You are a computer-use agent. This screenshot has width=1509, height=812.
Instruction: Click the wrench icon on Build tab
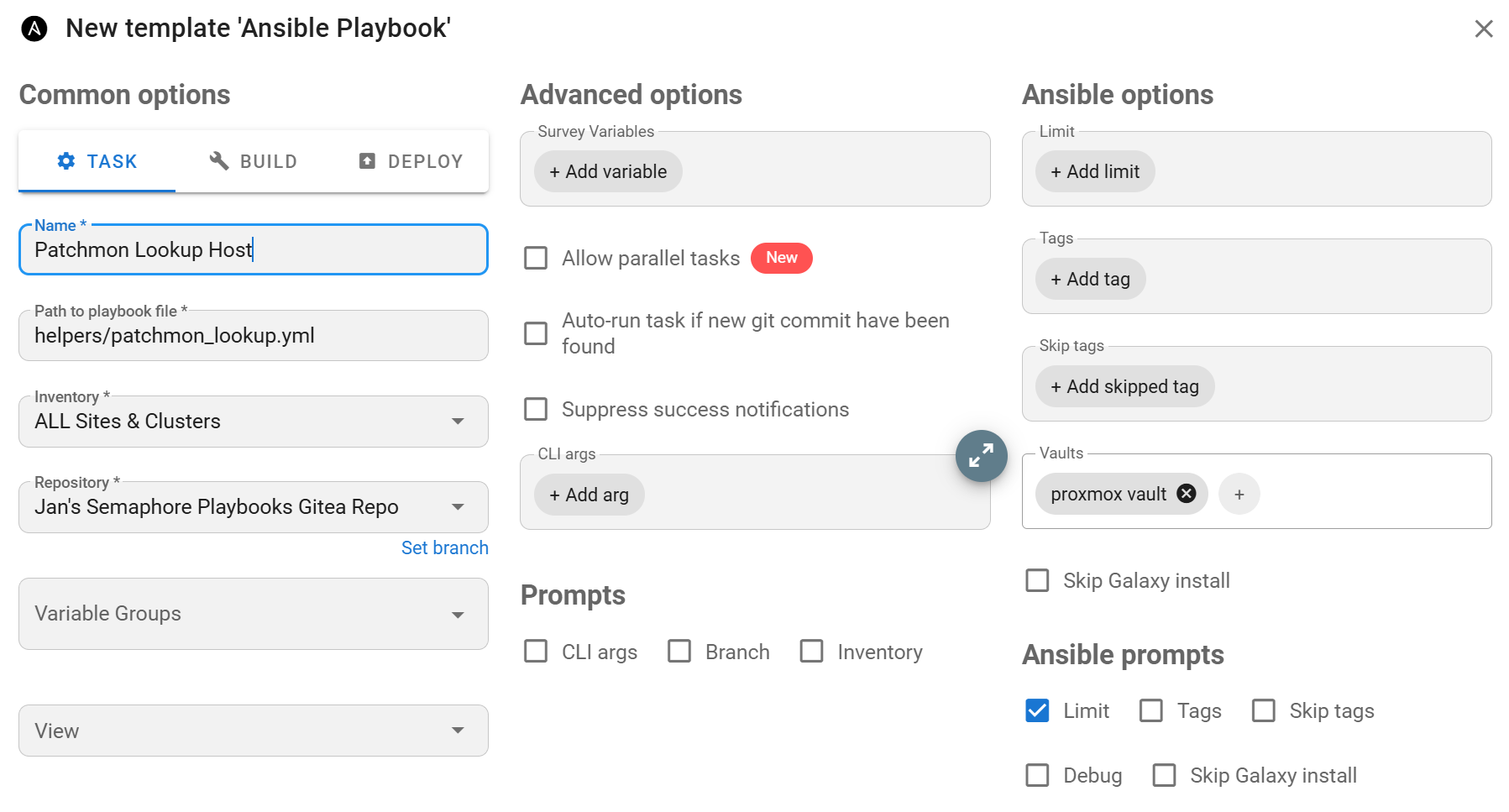(x=219, y=161)
